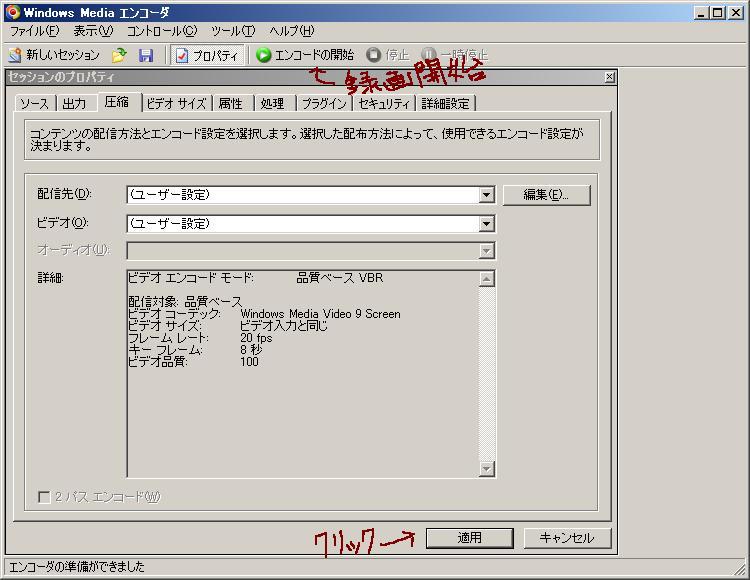Click the New Session (新しいセッション) icon
The image size is (750, 580).
click(x=15, y=55)
